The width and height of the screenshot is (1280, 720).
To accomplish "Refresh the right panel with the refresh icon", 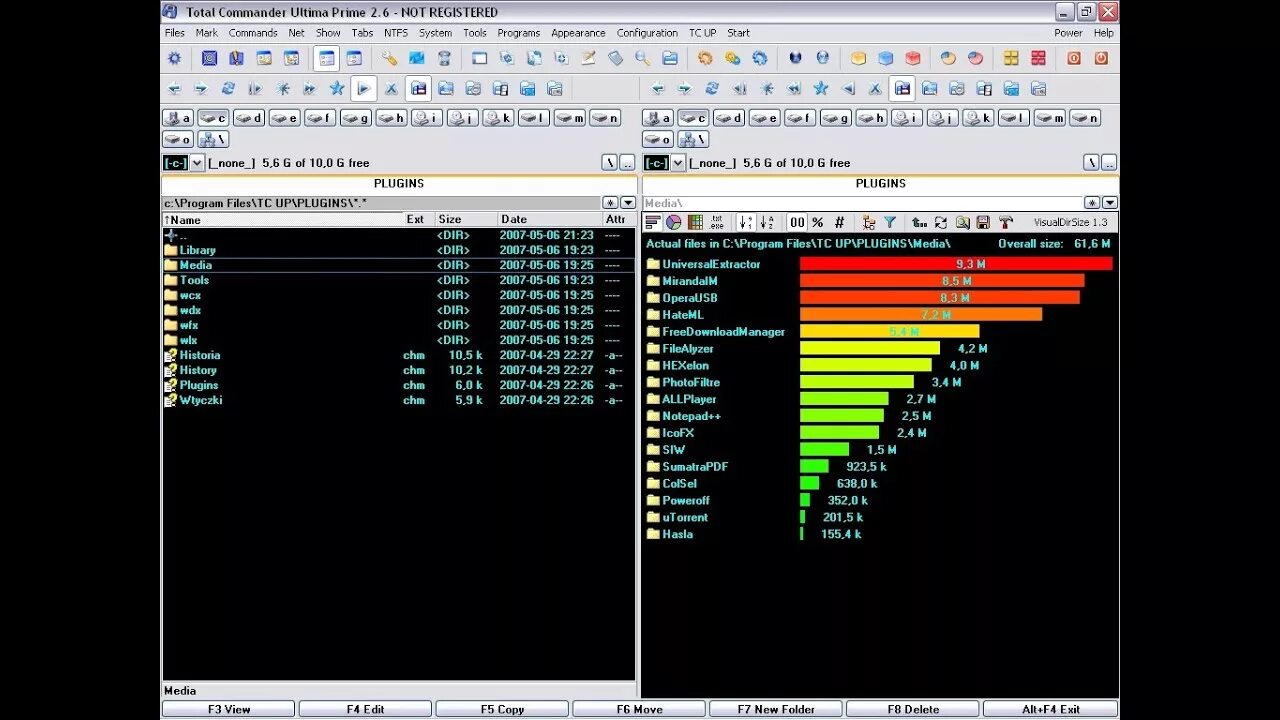I will 712,89.
